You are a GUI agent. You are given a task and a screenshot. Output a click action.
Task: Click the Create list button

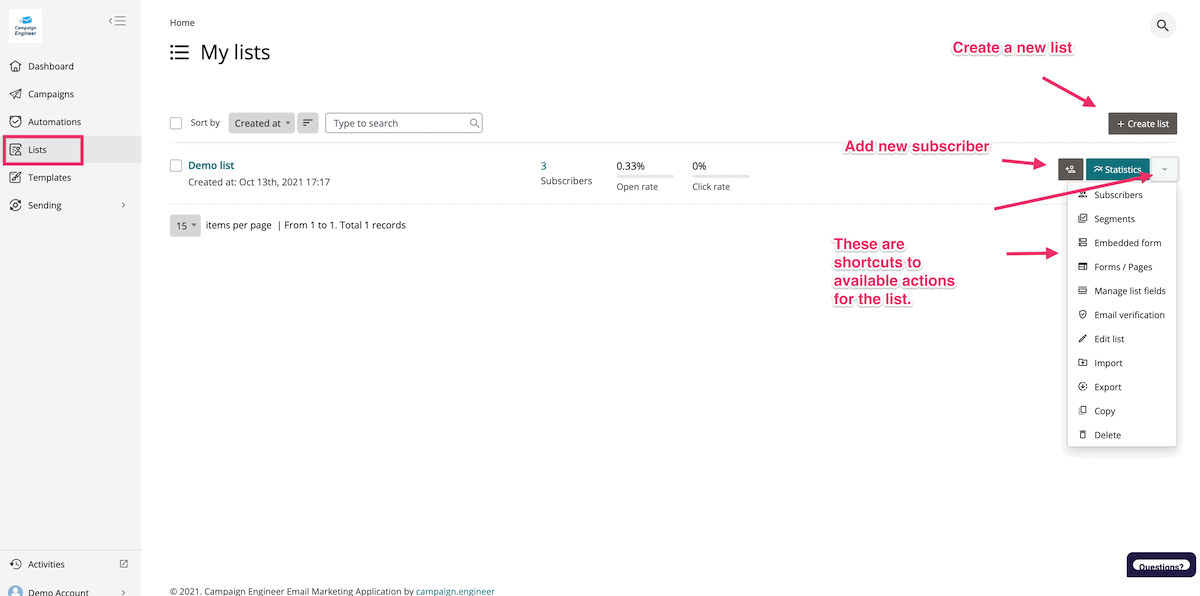1142,123
